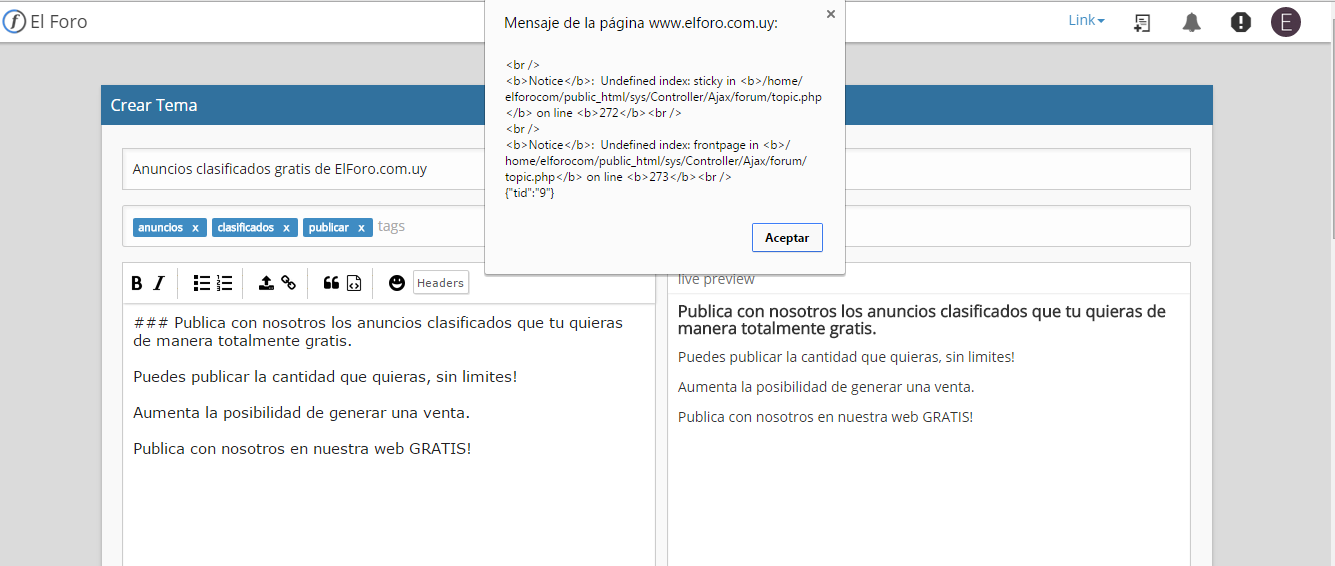Insert a blockquote

click(331, 283)
